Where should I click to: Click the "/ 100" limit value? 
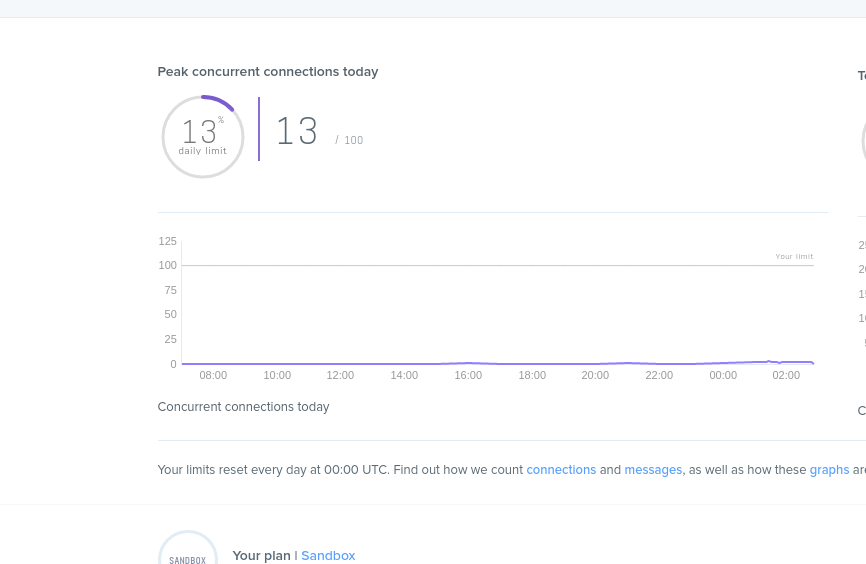pyautogui.click(x=349, y=141)
